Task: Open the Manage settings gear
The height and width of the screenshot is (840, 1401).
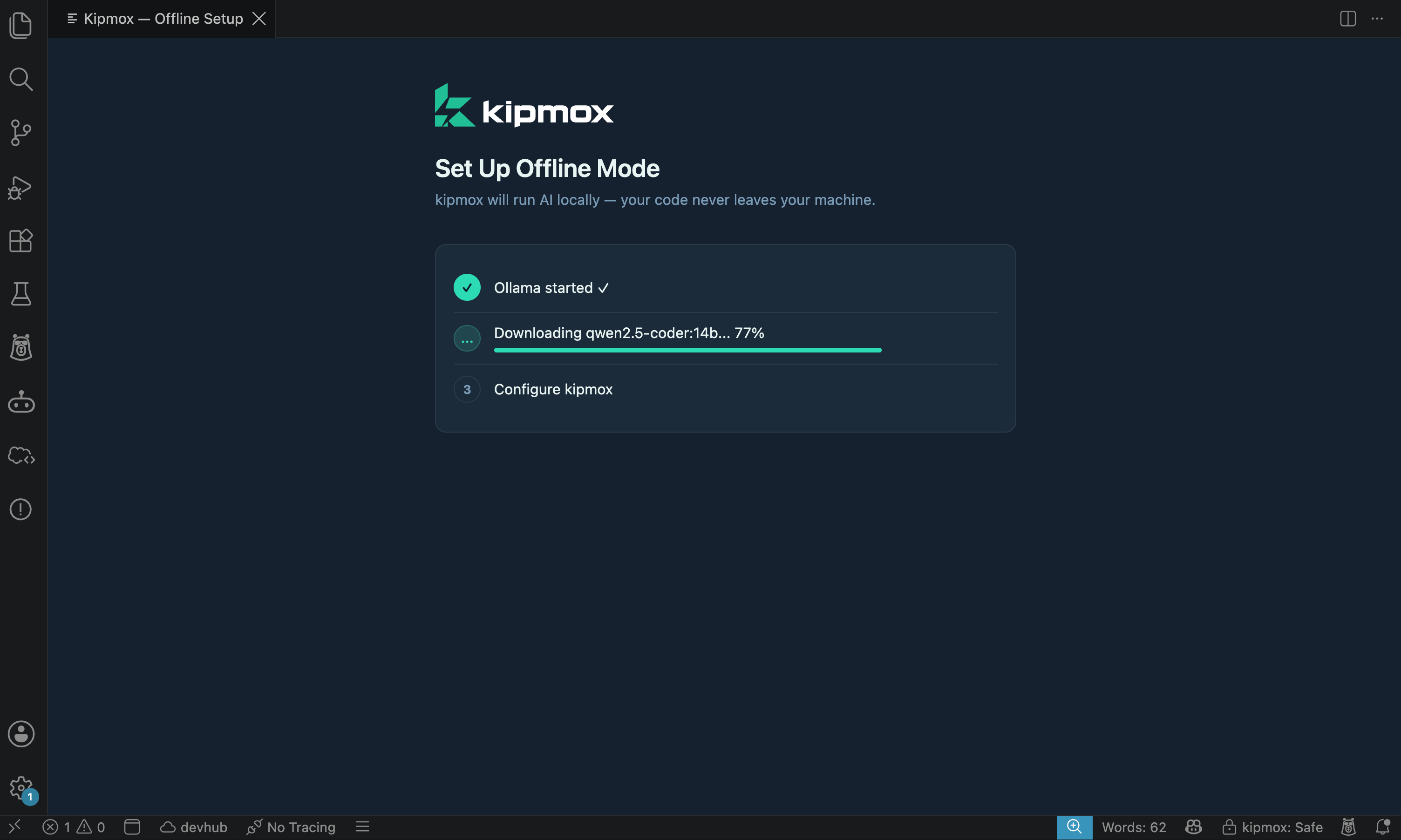Action: [x=21, y=787]
